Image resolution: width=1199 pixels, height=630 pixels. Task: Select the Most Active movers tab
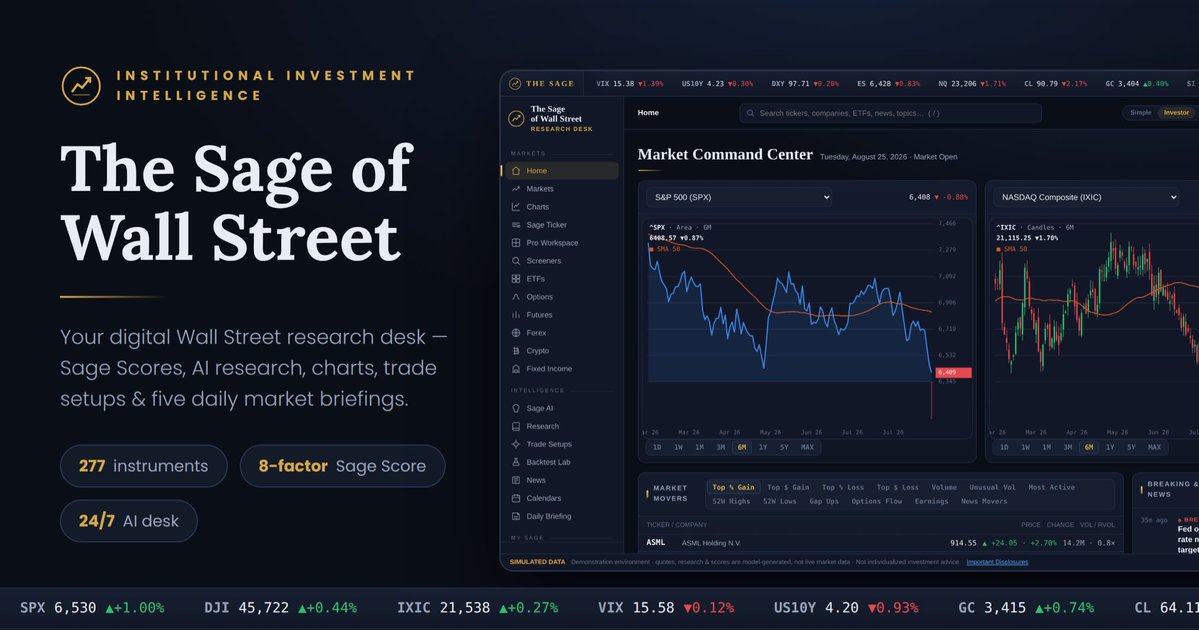point(1051,487)
